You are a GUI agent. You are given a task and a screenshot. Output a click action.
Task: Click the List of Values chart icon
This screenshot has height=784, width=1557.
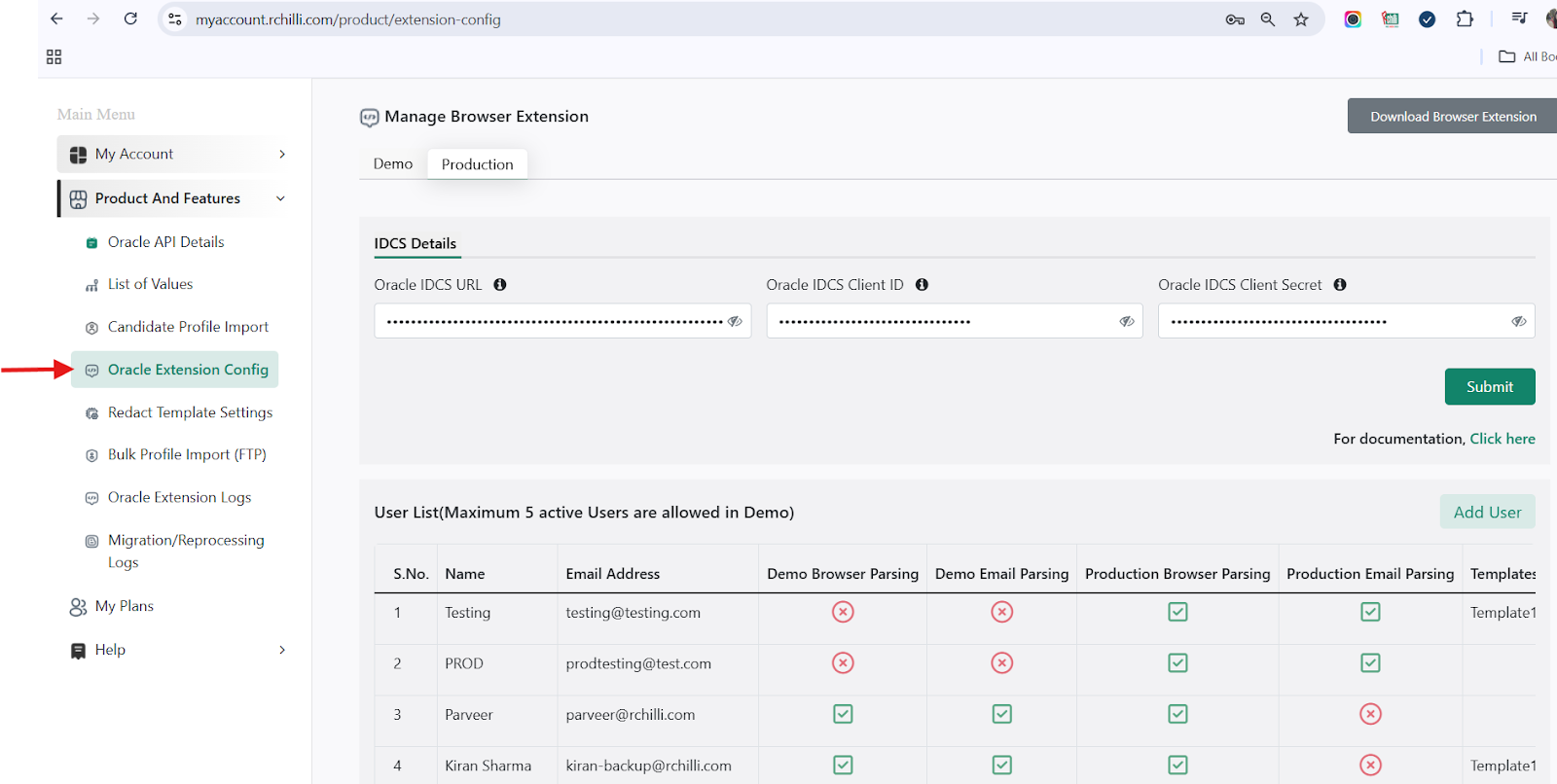point(91,285)
